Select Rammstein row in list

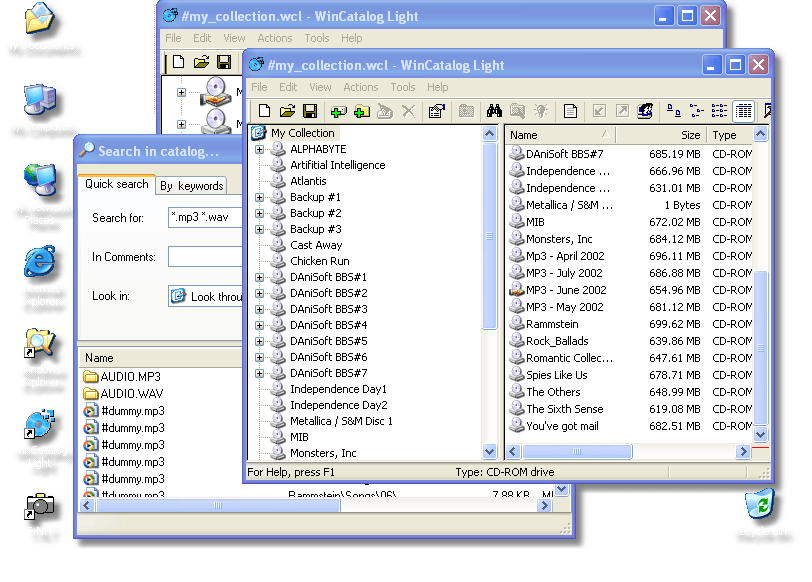coord(631,324)
